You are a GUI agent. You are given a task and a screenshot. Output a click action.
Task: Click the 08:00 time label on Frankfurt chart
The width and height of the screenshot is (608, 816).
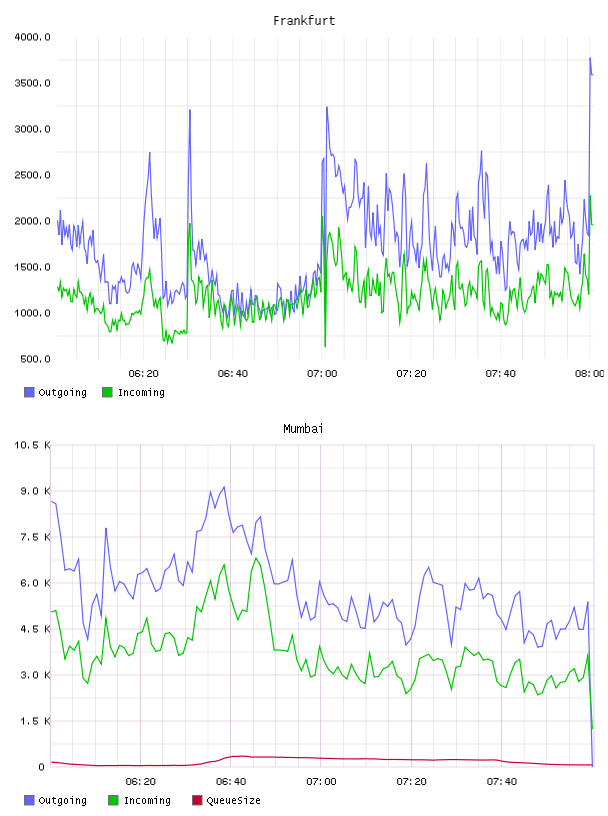click(x=590, y=374)
